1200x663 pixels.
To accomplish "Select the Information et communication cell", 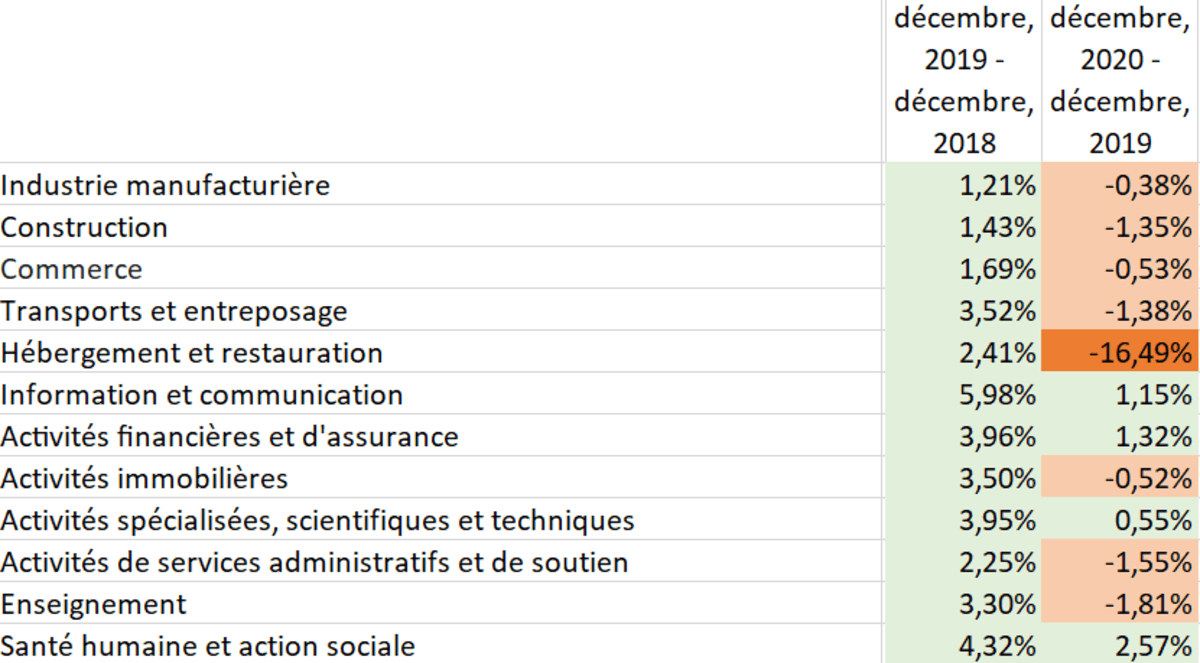I will click(x=202, y=395).
